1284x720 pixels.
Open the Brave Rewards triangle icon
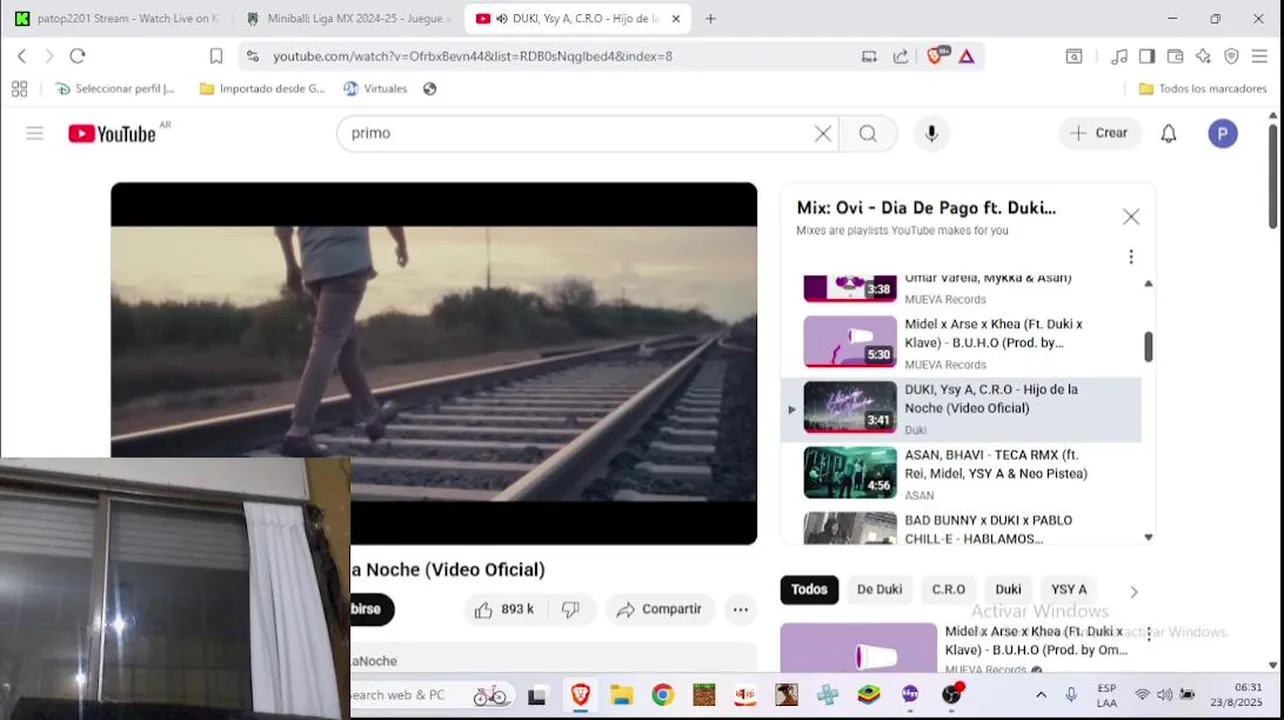coord(966,56)
